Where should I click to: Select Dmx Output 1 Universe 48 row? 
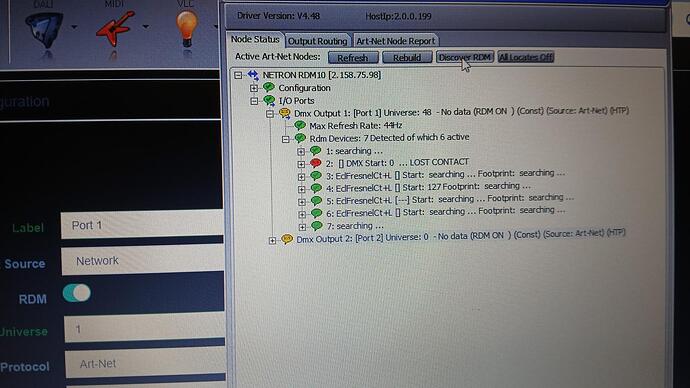[x=461, y=112]
